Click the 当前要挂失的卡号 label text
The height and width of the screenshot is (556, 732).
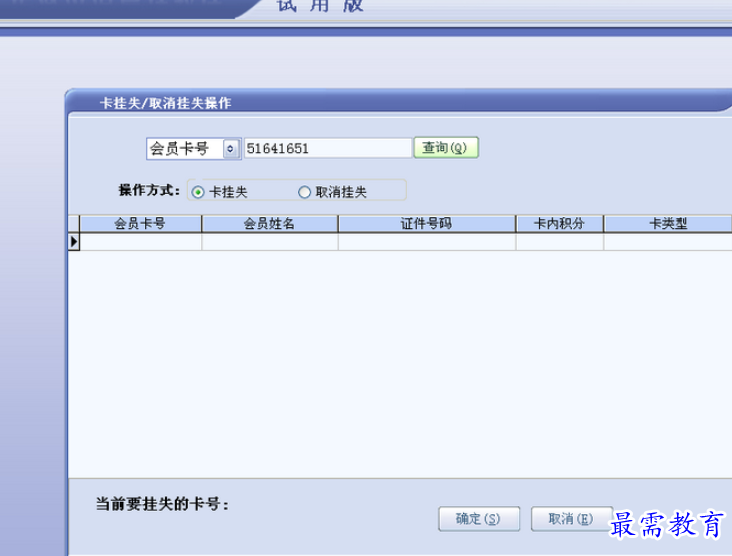(162, 504)
